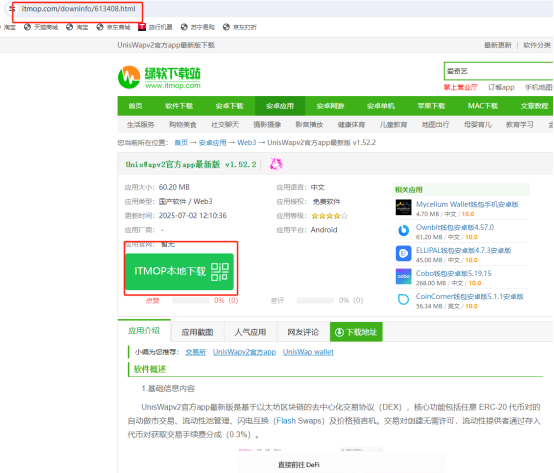This screenshot has width=554, height=473.
Task: Open the 软件分类 link at top
Action: 537,45
